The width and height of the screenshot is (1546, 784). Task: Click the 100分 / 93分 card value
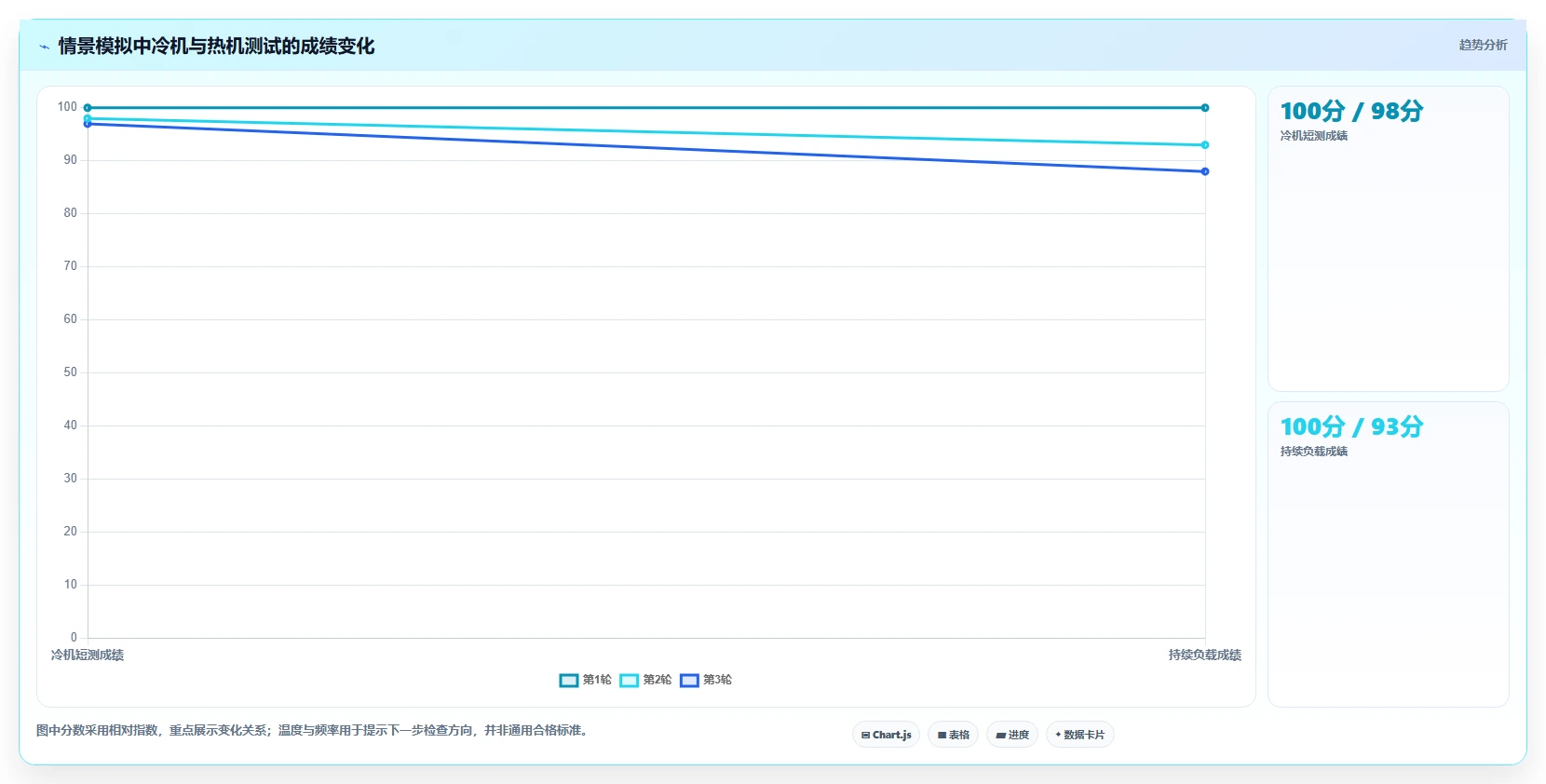point(1351,426)
